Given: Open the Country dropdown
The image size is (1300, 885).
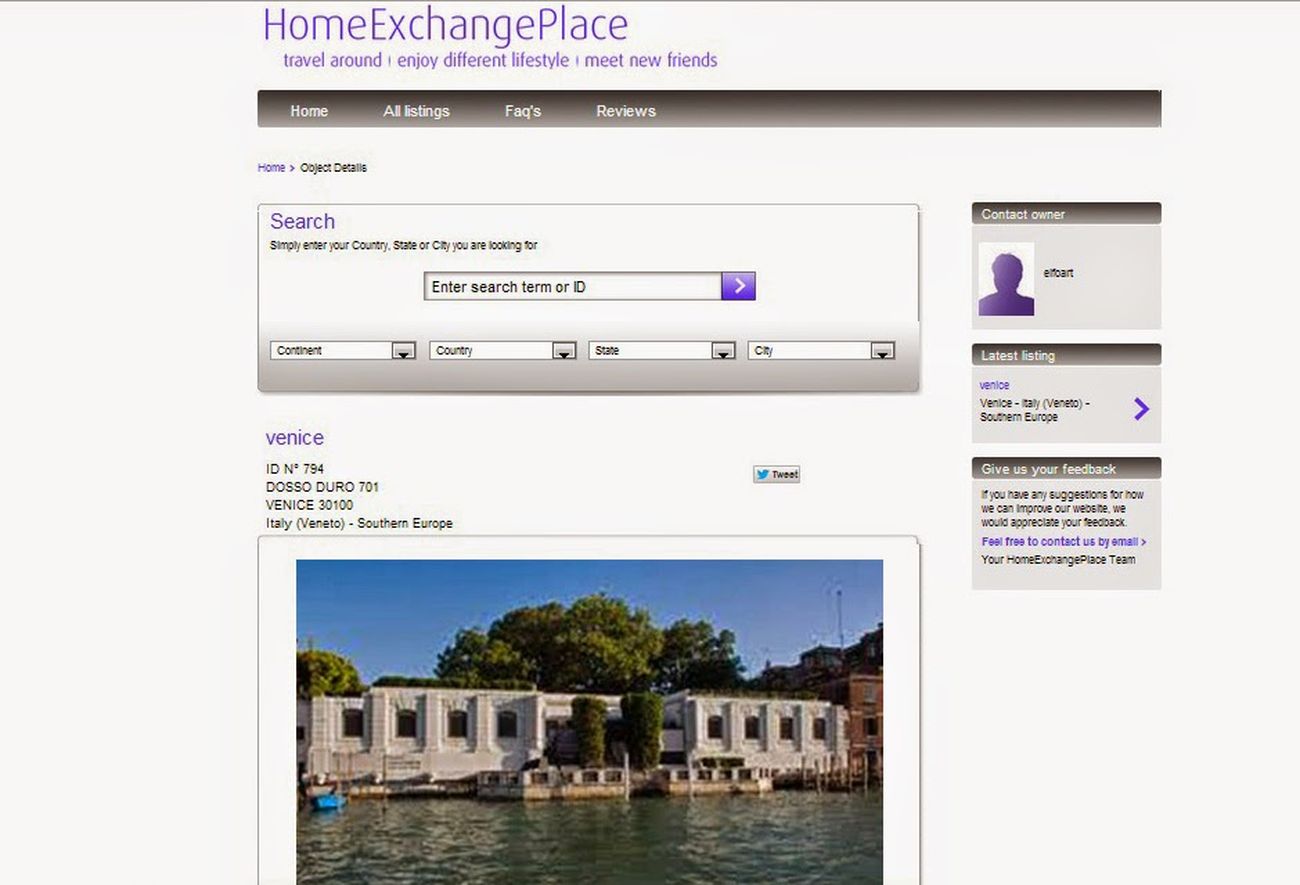Looking at the screenshot, I should click(x=502, y=350).
